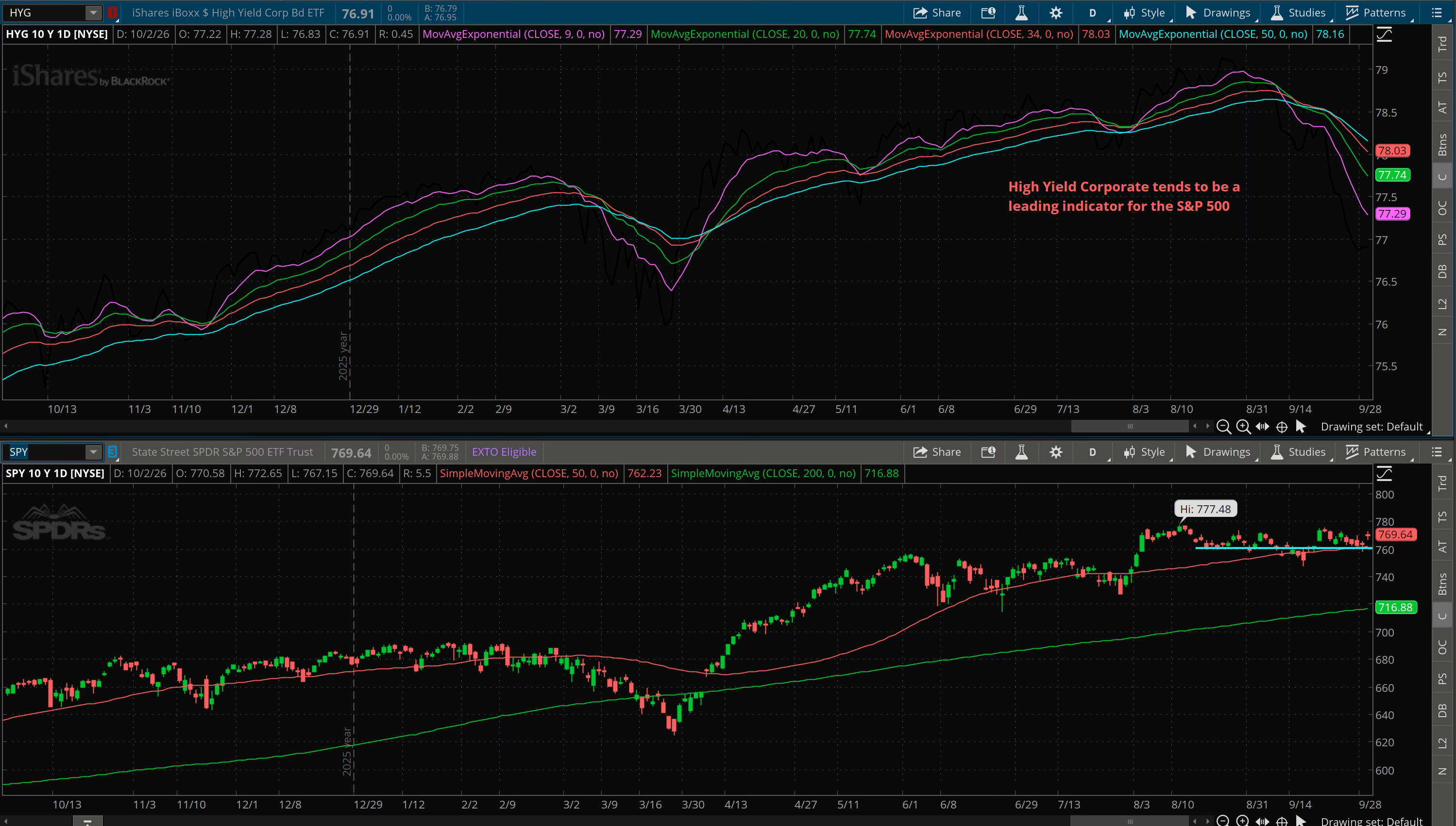Click the Edit Studies flask icon on HYG chart
The image size is (1456, 826).
(1021, 13)
